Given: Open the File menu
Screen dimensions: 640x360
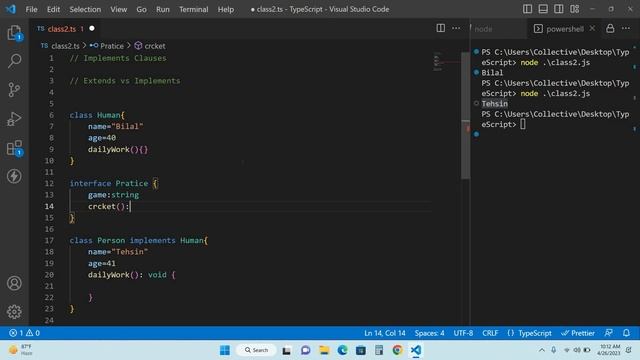Looking at the screenshot, I should pos(31,9).
